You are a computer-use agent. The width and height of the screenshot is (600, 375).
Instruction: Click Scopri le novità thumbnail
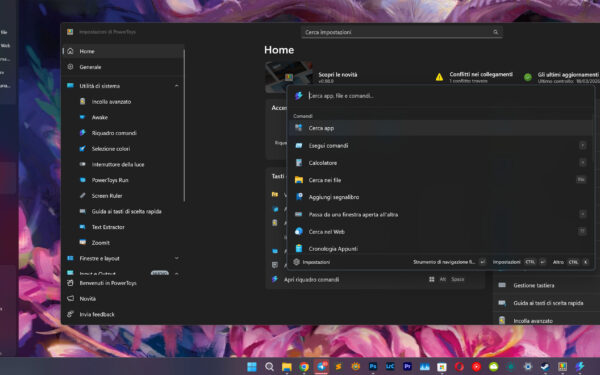click(x=289, y=77)
